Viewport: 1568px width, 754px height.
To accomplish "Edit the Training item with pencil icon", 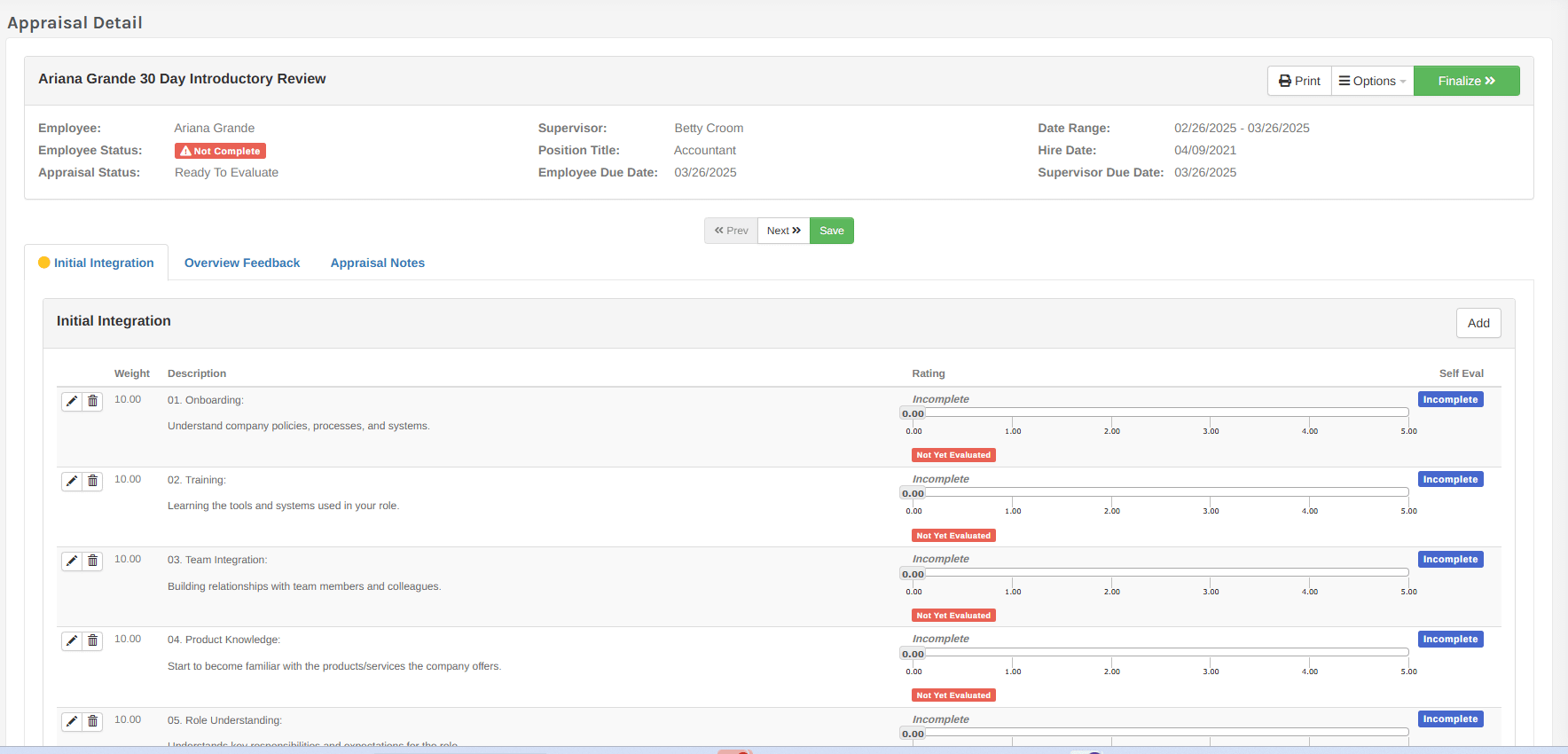I will (x=72, y=481).
